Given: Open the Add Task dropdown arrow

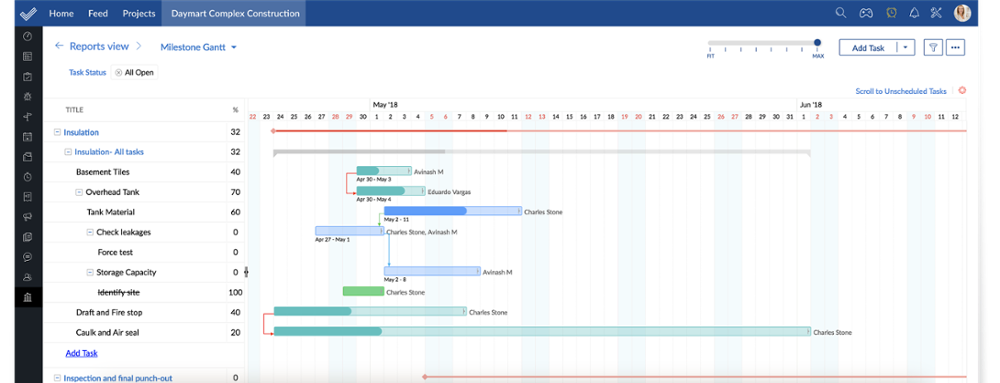Looking at the screenshot, I should tap(906, 47).
